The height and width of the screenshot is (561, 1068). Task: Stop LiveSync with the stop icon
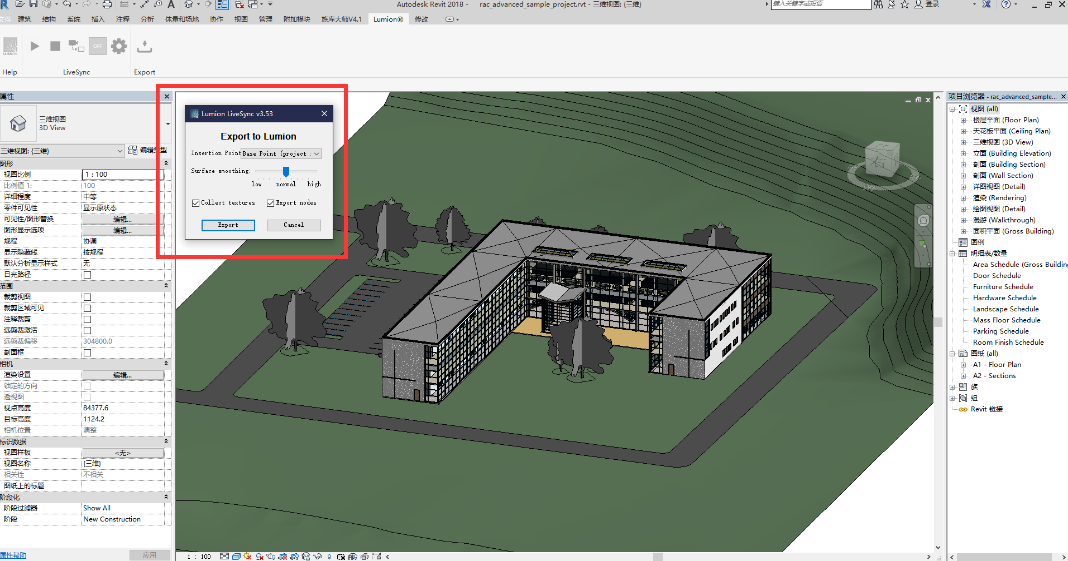pyautogui.click(x=55, y=46)
